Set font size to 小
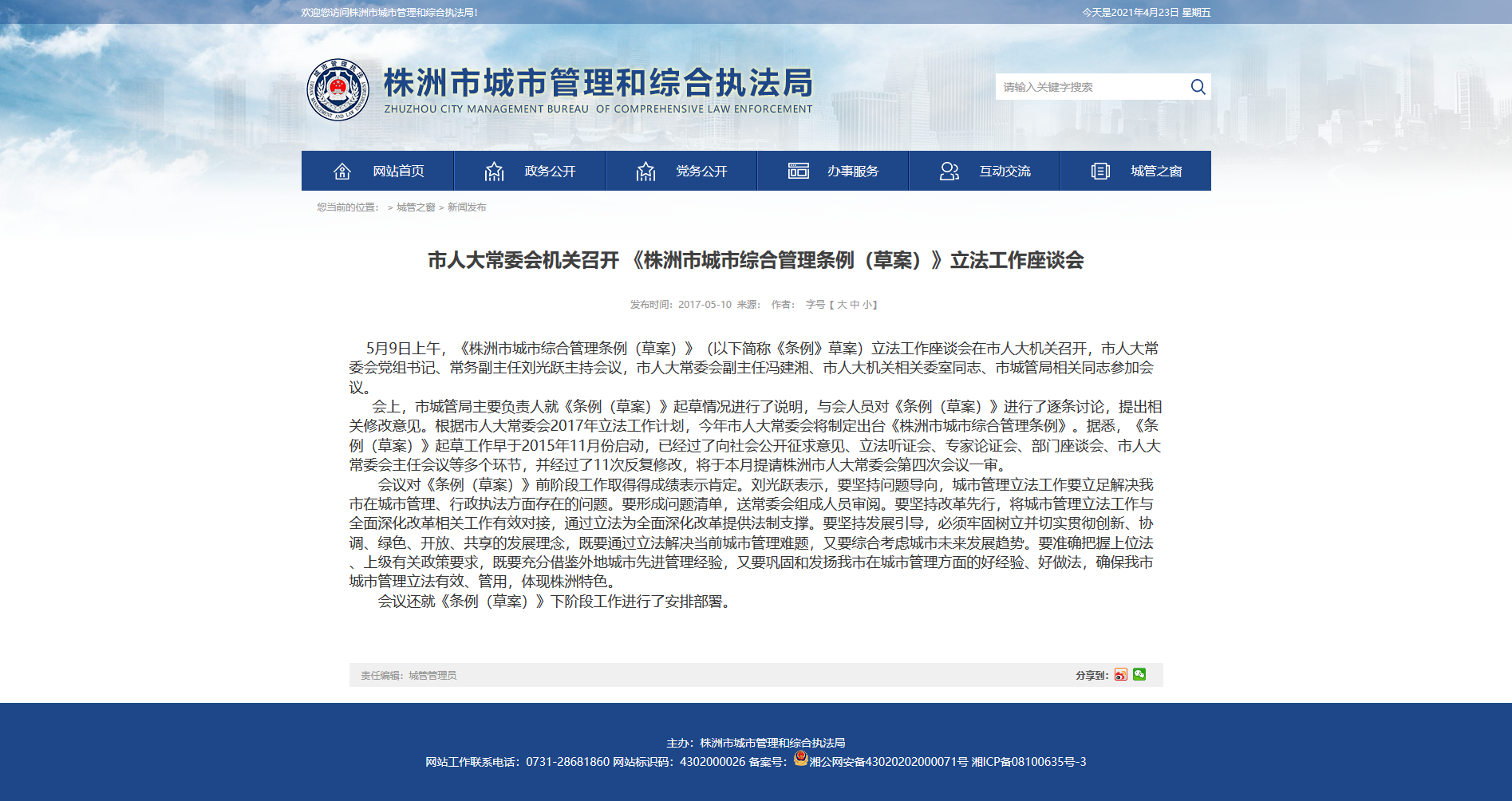Screen dimensions: 1512x801 (867, 305)
